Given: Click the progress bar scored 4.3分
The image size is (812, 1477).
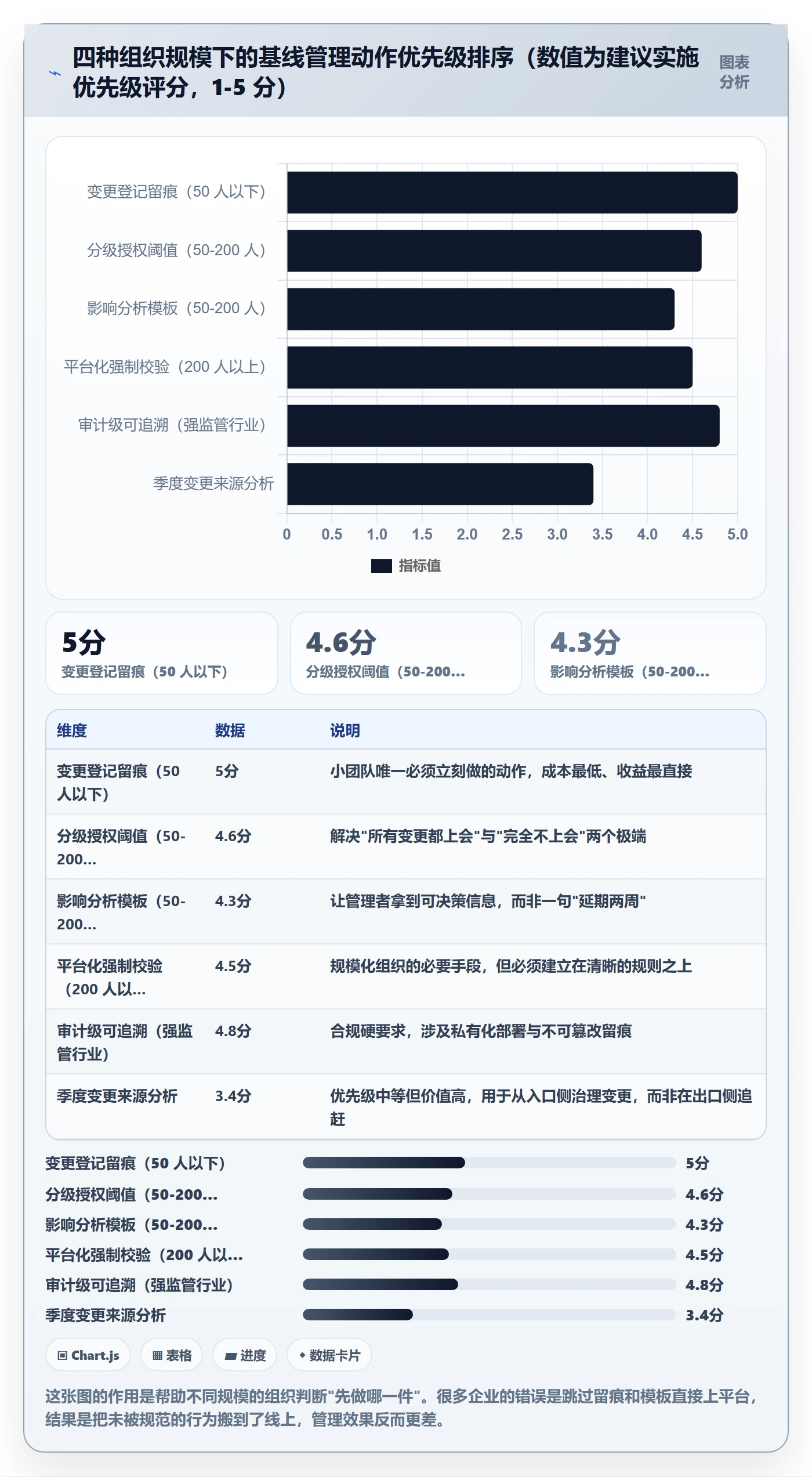Looking at the screenshot, I should pos(490,1224).
